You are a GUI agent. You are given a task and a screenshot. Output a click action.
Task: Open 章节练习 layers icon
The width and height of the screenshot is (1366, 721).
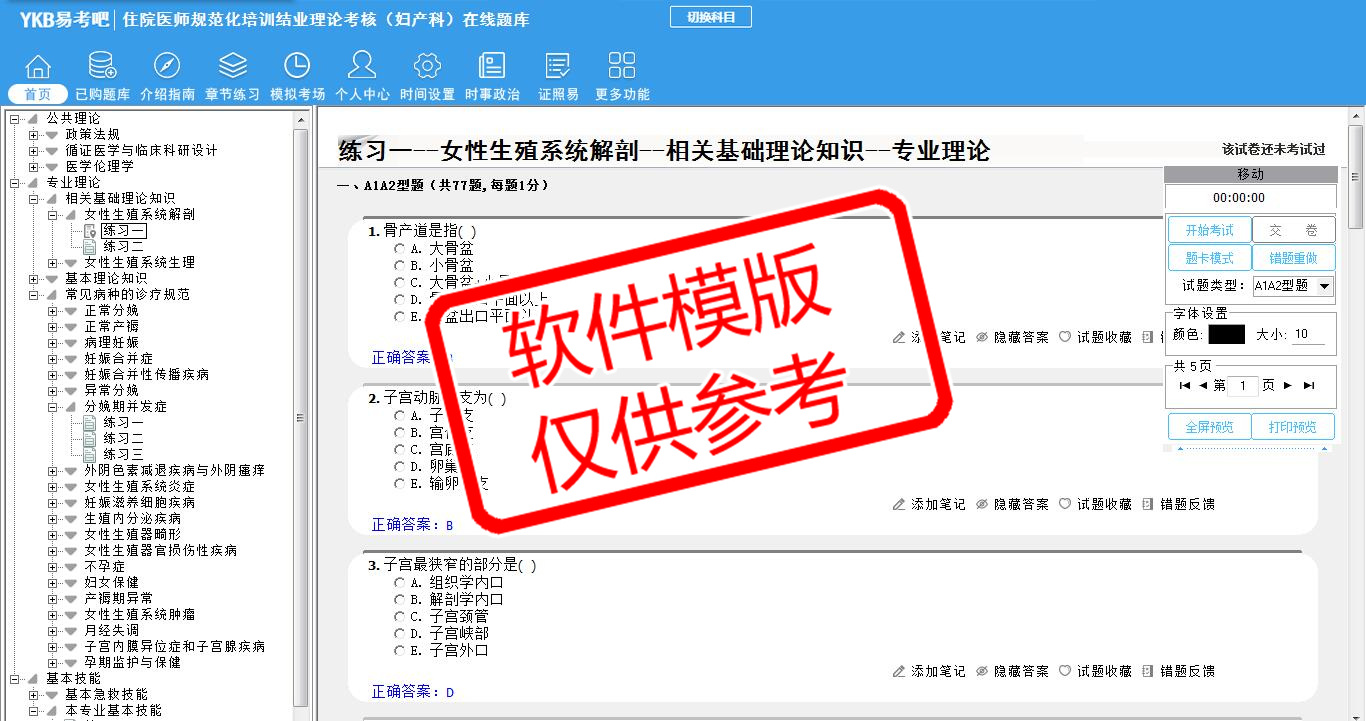(232, 67)
